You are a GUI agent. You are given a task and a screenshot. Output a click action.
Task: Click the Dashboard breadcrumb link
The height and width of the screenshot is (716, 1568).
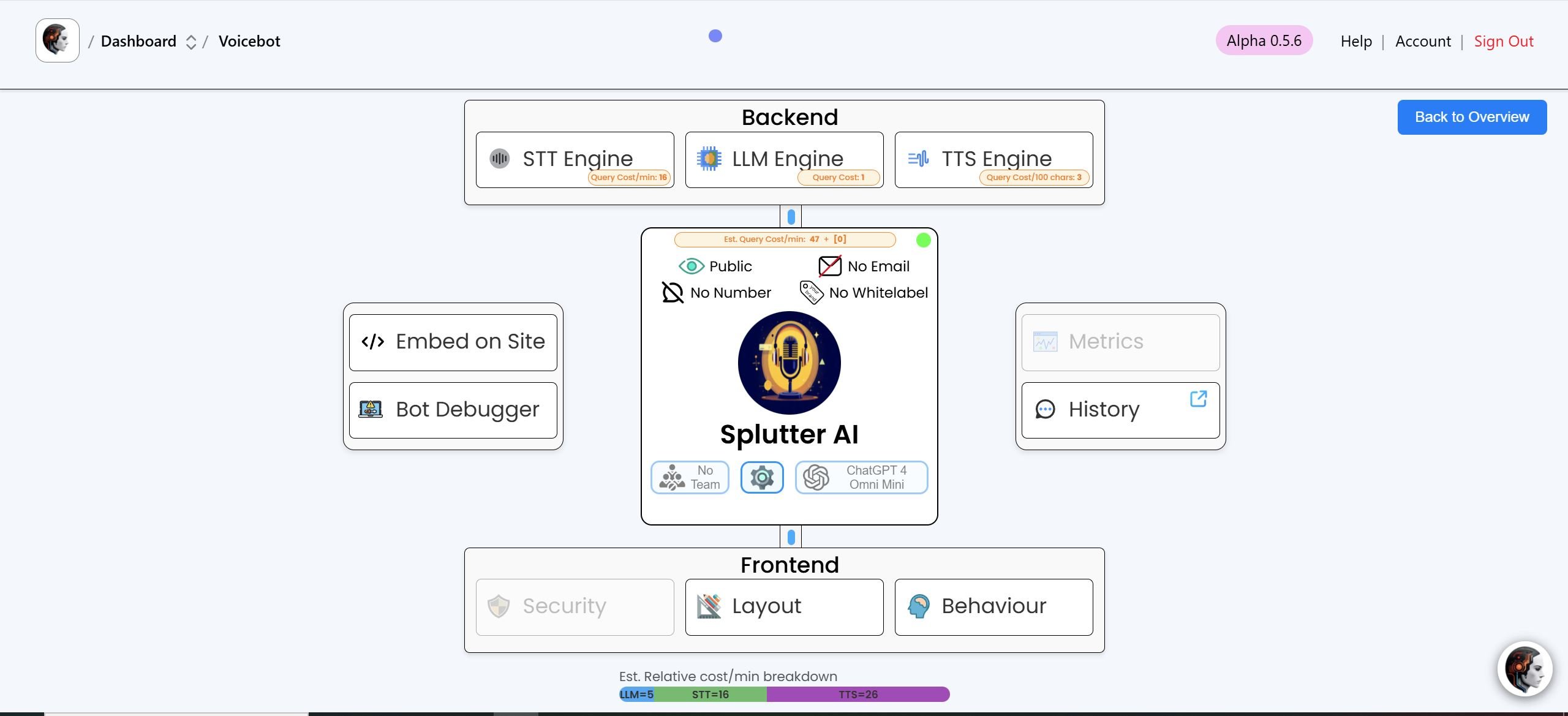click(138, 40)
